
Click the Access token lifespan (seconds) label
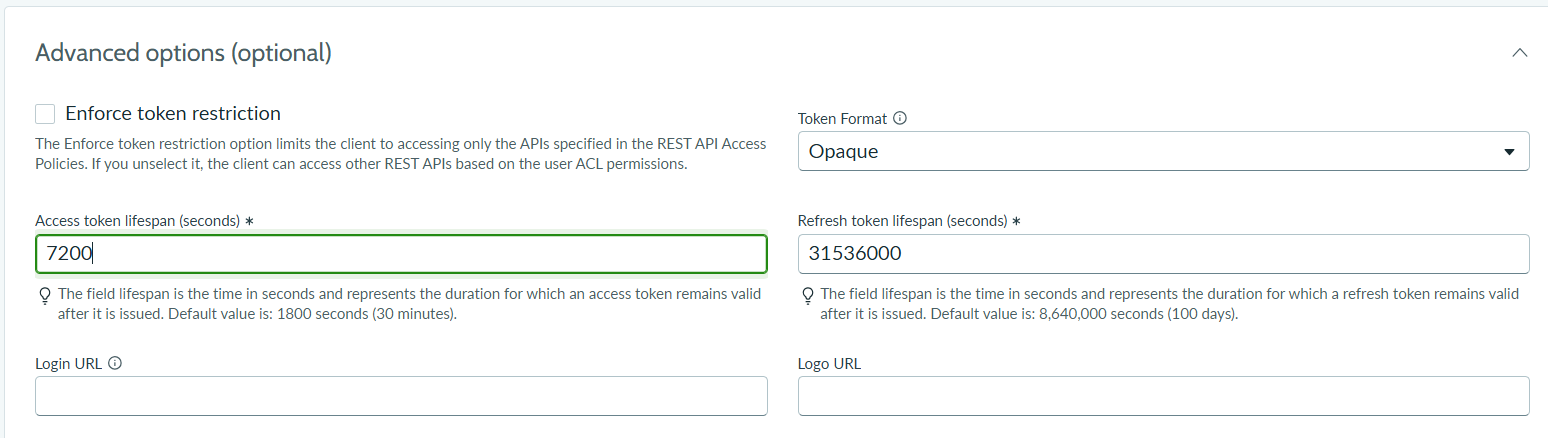coord(144,221)
